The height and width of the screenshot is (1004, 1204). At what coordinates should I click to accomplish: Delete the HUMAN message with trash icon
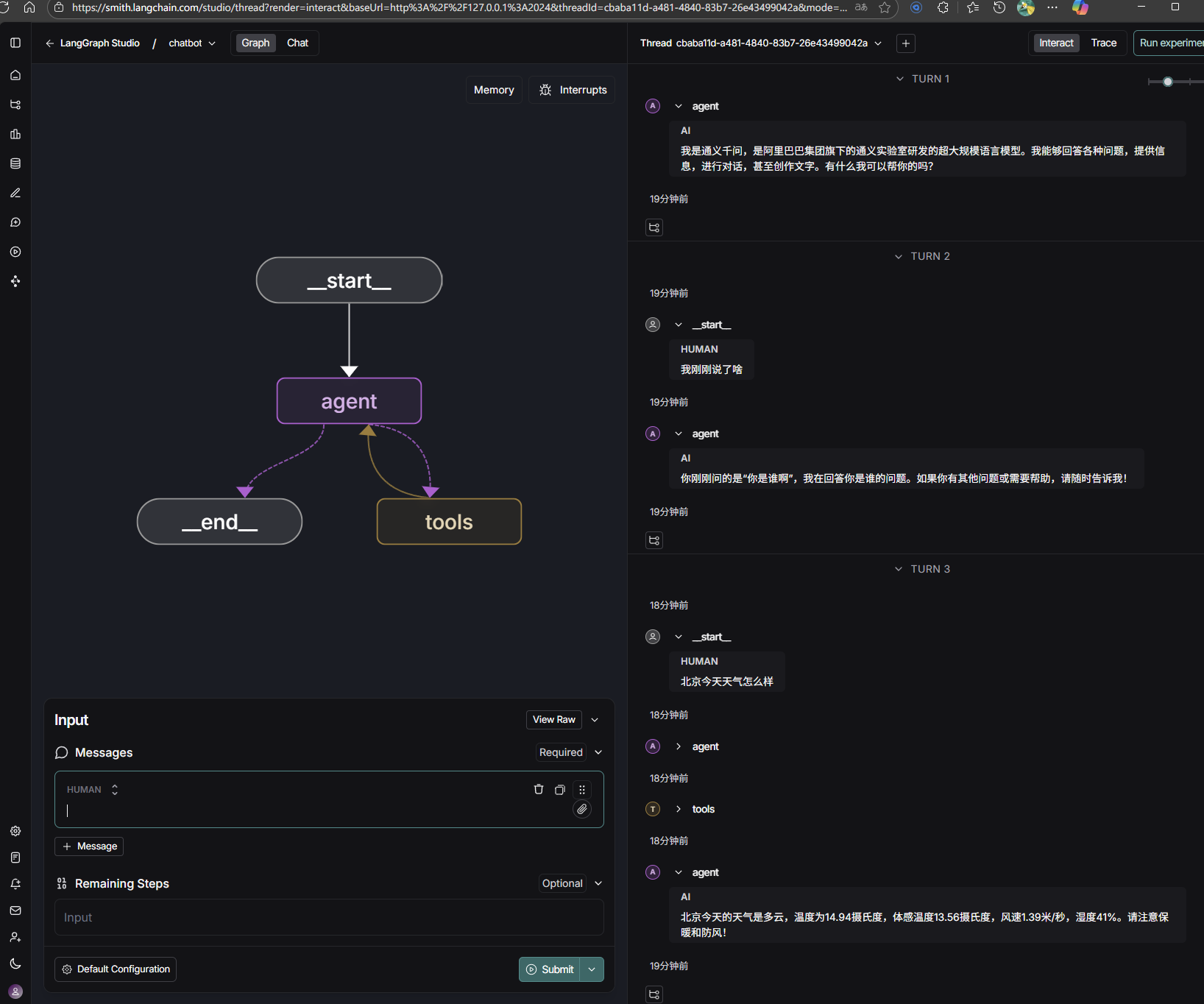(x=539, y=789)
